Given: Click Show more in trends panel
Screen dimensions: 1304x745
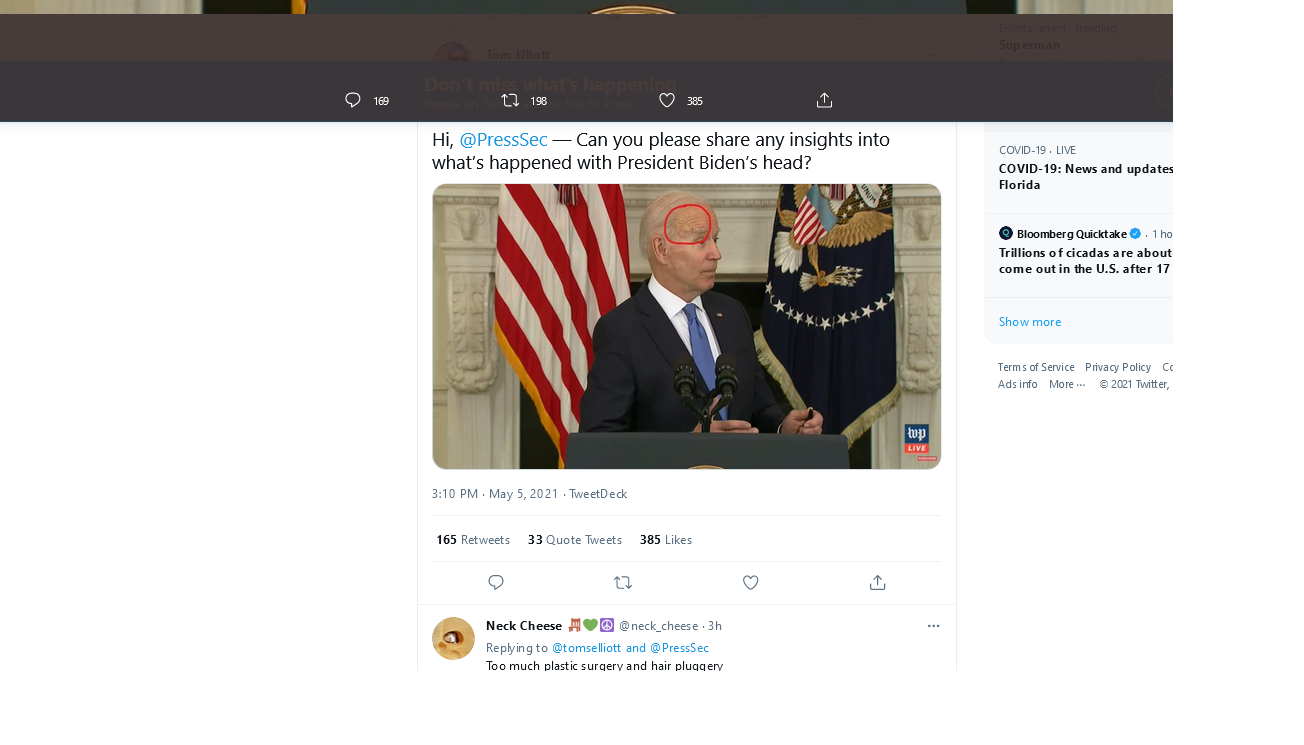Looking at the screenshot, I should pyautogui.click(x=1030, y=322).
